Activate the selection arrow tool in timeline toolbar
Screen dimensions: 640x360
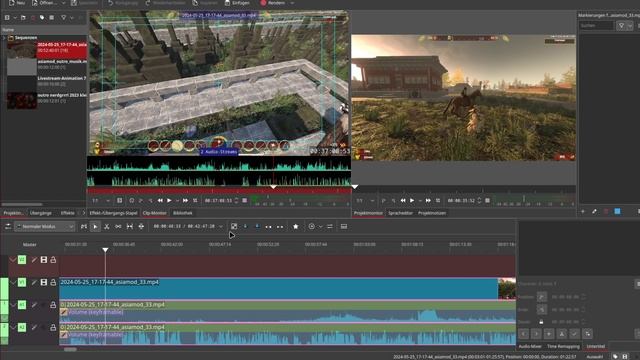tap(95, 227)
